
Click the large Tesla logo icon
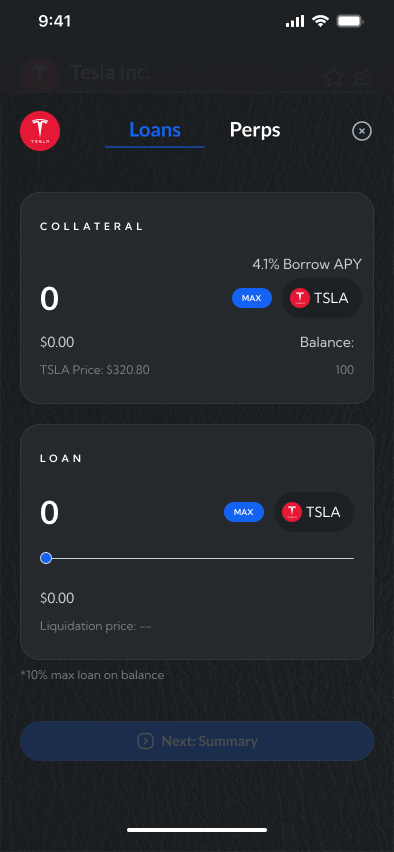tap(40, 131)
